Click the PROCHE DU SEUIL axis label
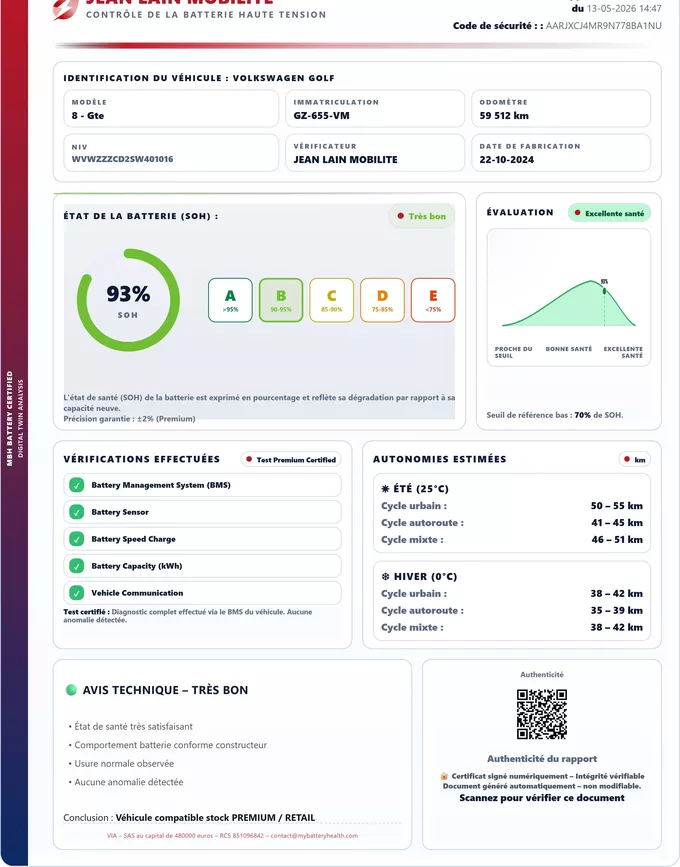Screen dimensions: 680x867 (x=513, y=352)
